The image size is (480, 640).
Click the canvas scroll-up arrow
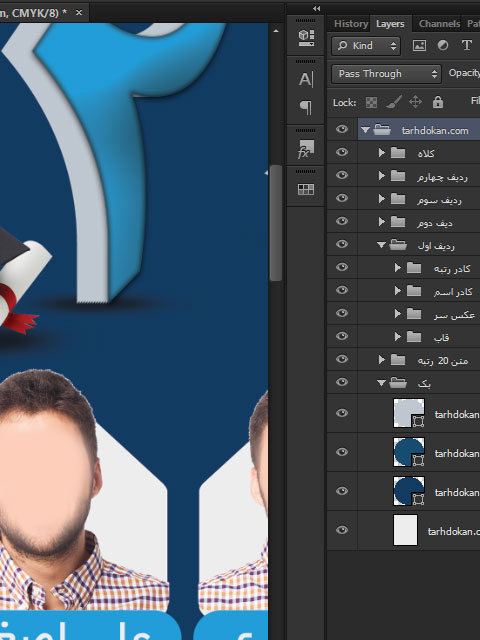[x=276, y=31]
